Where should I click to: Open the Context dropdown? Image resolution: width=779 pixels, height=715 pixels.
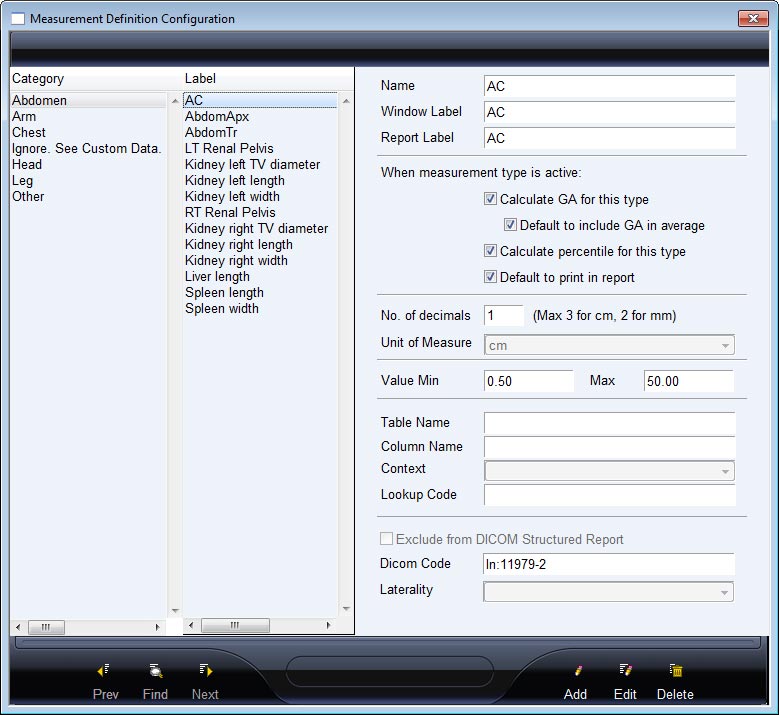(x=609, y=471)
